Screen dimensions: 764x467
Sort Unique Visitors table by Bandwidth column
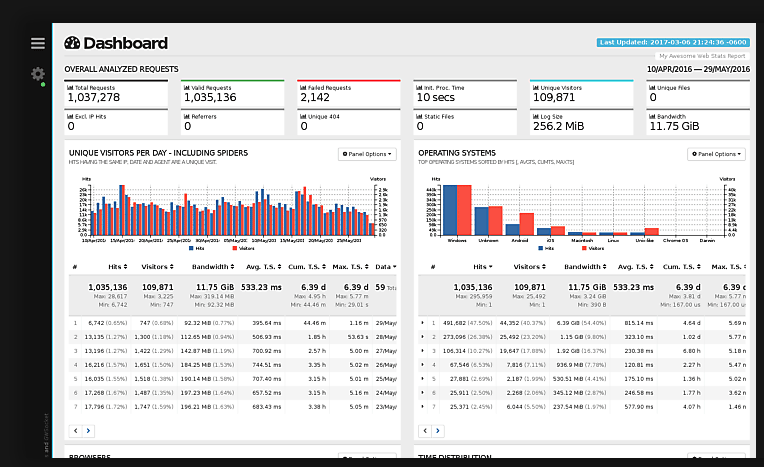pos(215,267)
